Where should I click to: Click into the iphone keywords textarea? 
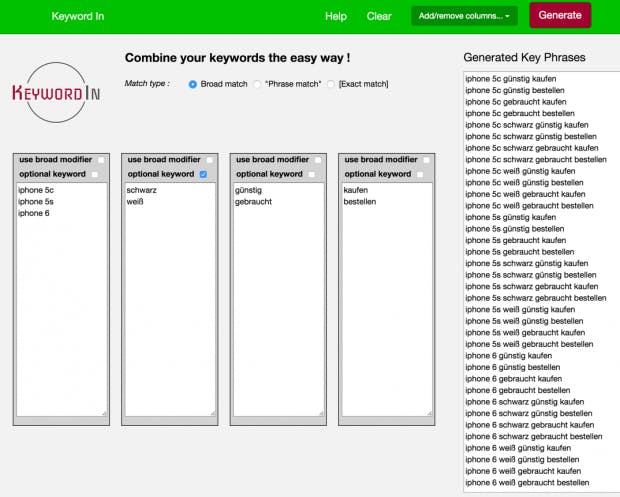[62, 299]
